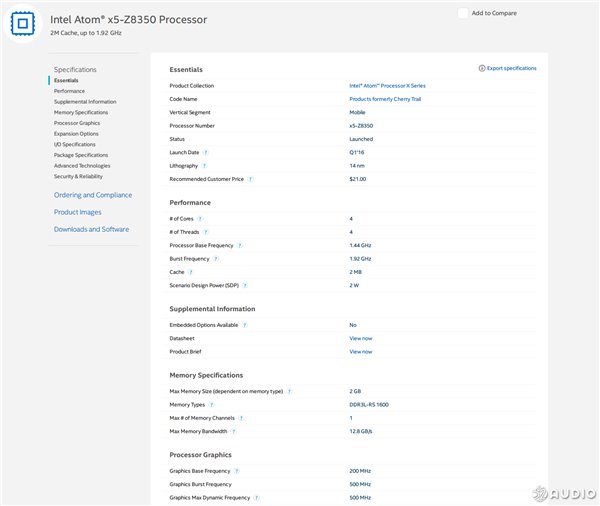Tick the Add to Compare checkbox
Screen dimensions: 600x506
coord(463,12)
